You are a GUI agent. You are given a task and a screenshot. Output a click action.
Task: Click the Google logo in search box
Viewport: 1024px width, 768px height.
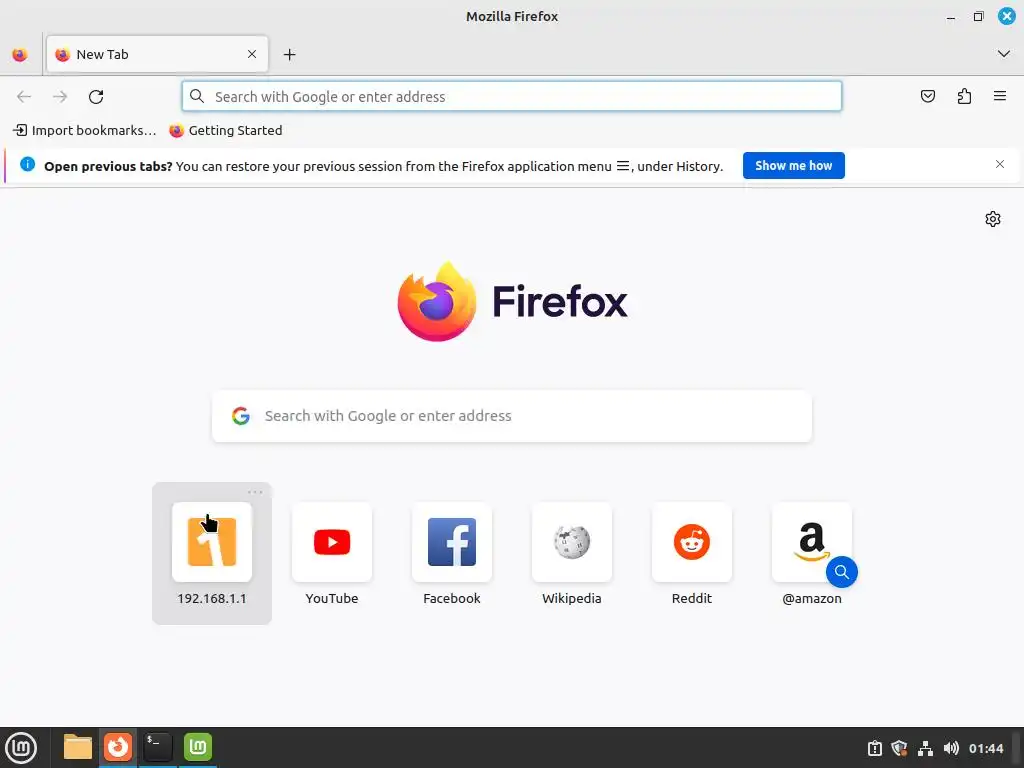click(241, 416)
